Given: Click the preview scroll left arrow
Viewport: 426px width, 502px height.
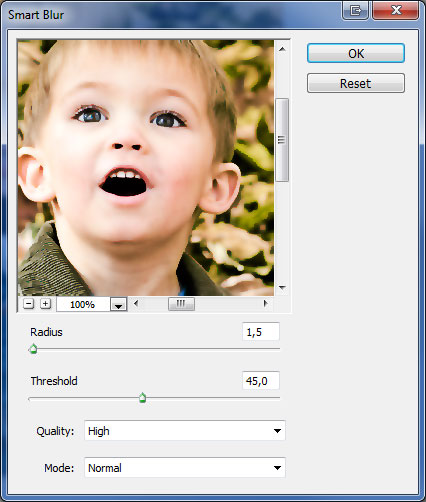Looking at the screenshot, I should (x=135, y=303).
